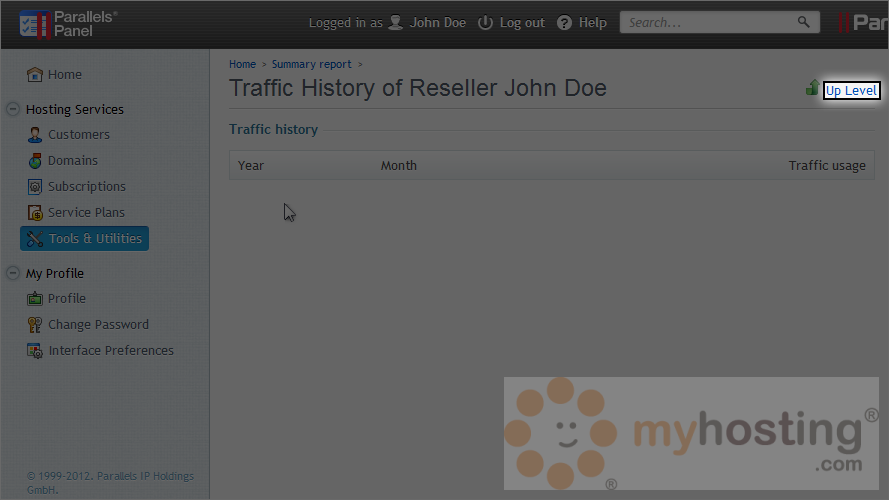Open the Service Plans page

[86, 213]
